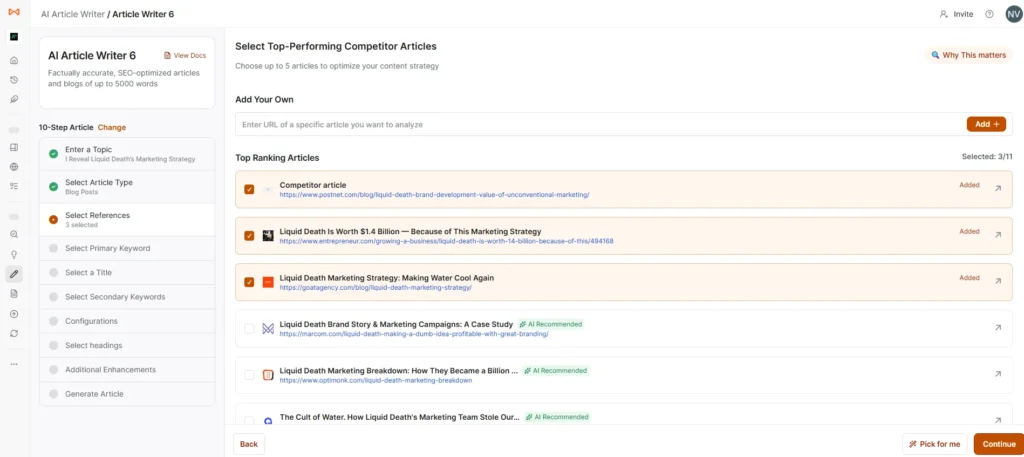Open the Select Primary Keyword step
Viewport: 1024px width, 457px height.
click(x=127, y=248)
